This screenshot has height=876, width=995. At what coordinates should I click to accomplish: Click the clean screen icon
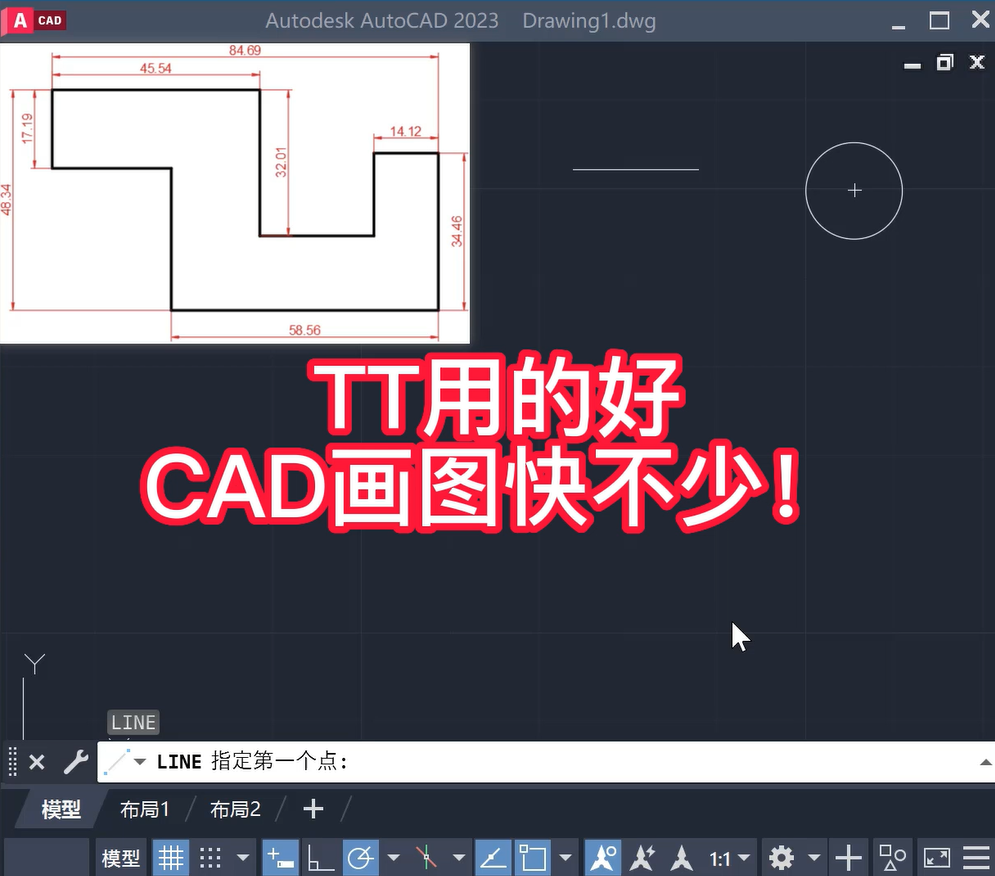coord(937,858)
